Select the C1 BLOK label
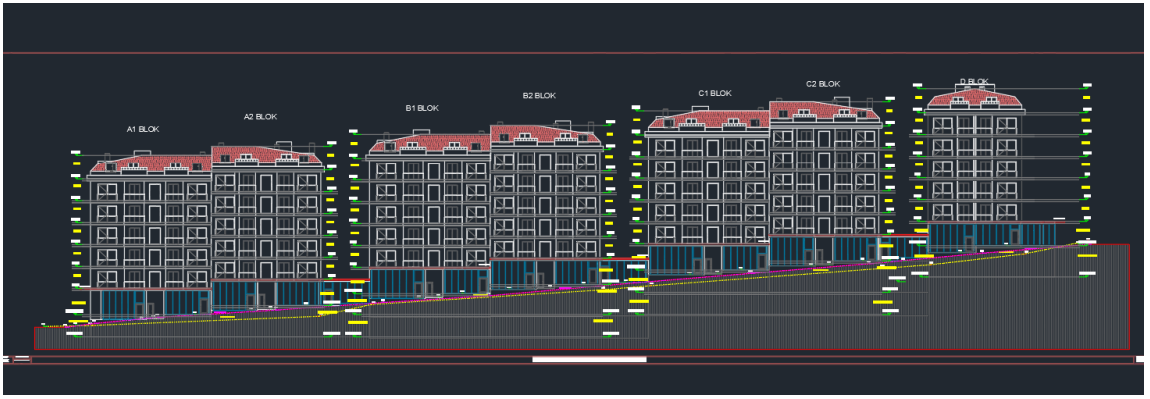 715,93
